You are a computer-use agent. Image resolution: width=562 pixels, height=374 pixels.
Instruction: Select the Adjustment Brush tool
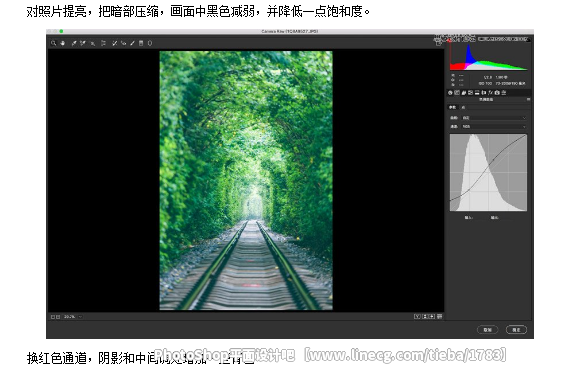point(132,43)
